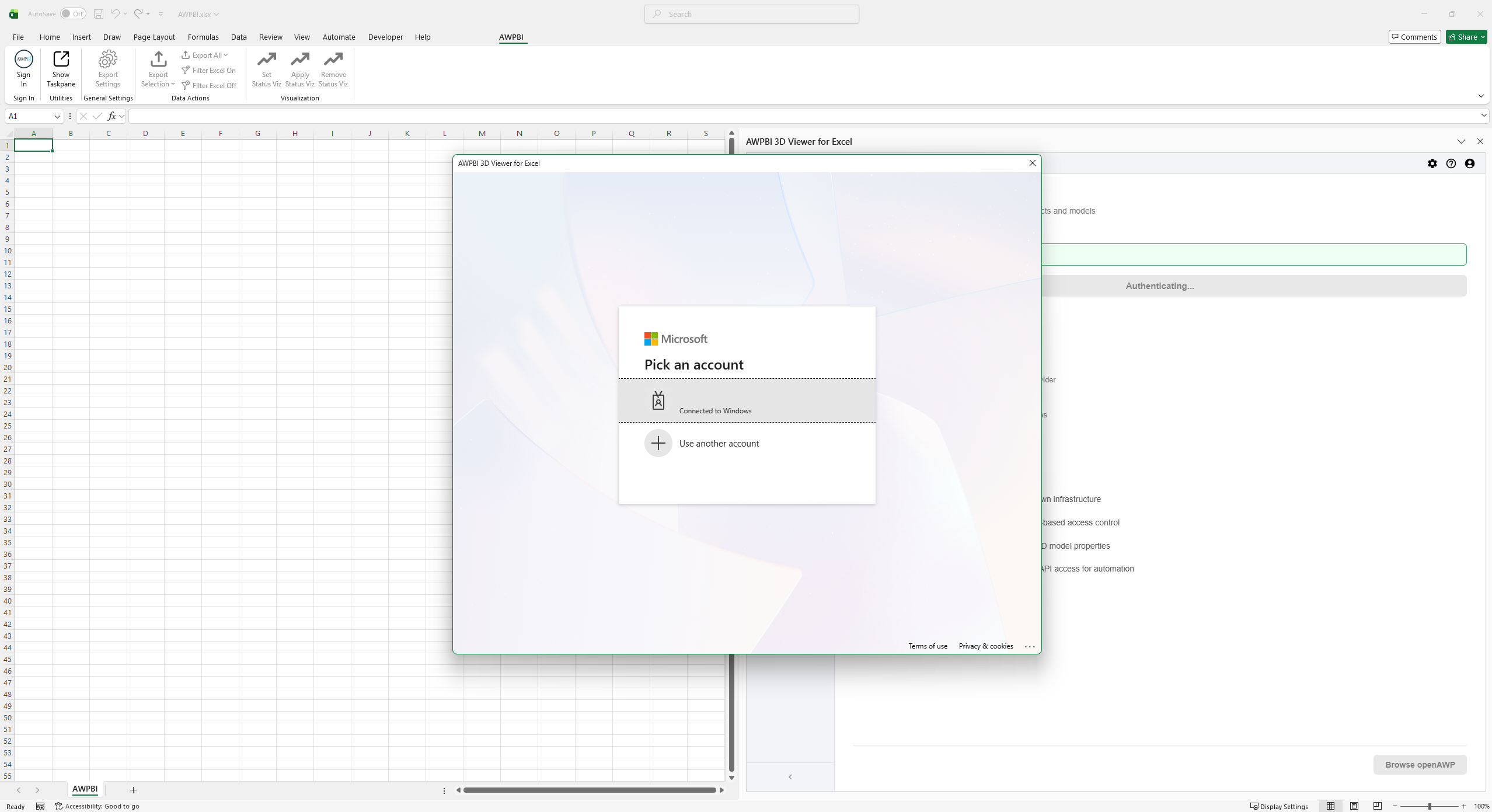Switch to Page Layout view icon

(x=1354, y=806)
